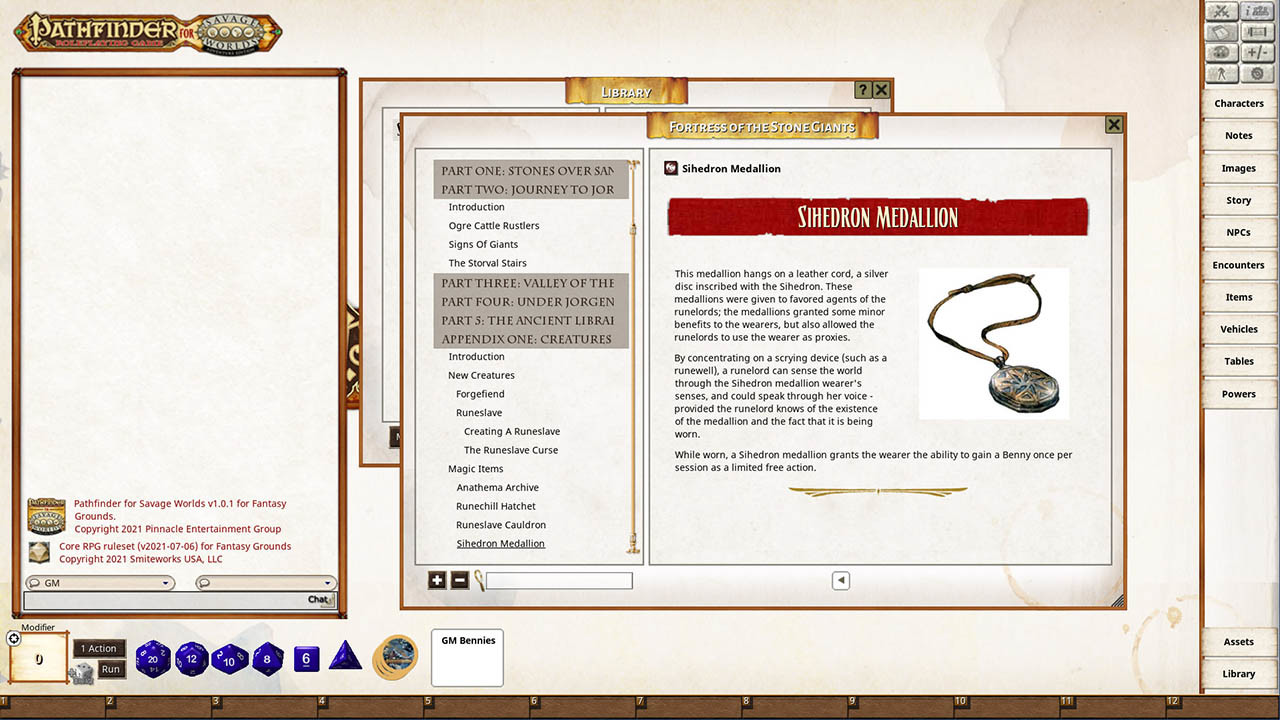Viewport: 1280px width, 720px height.
Task: Open the book modifiers icon
Action: (x=1222, y=31)
